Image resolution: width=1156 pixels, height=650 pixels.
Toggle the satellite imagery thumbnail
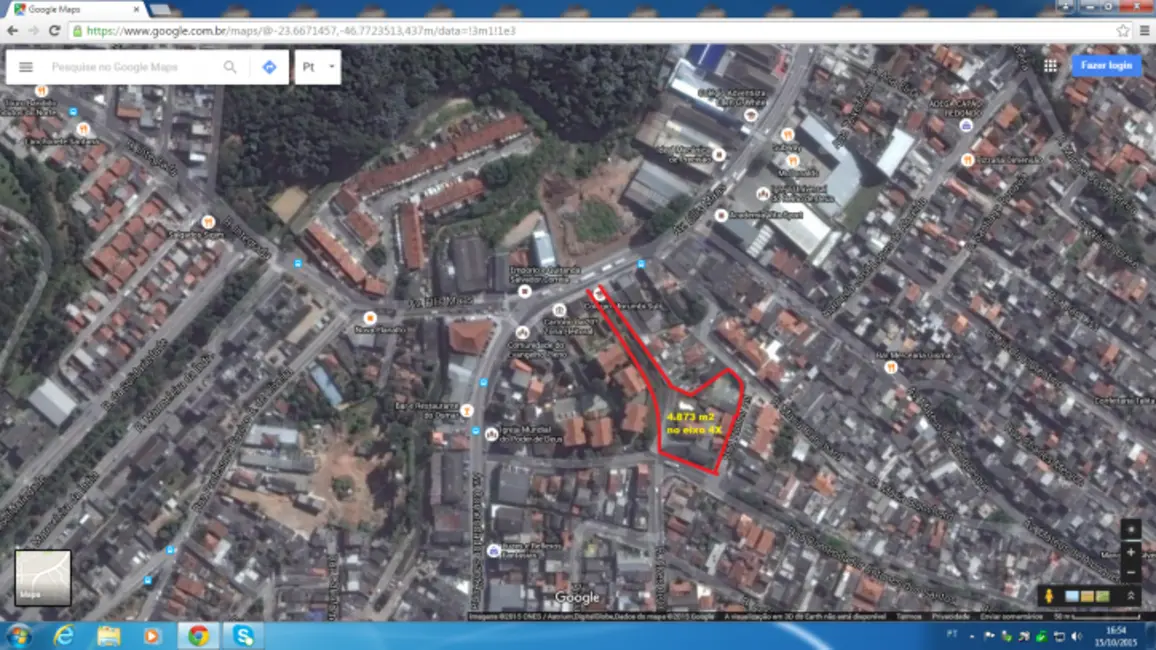(x=1072, y=597)
